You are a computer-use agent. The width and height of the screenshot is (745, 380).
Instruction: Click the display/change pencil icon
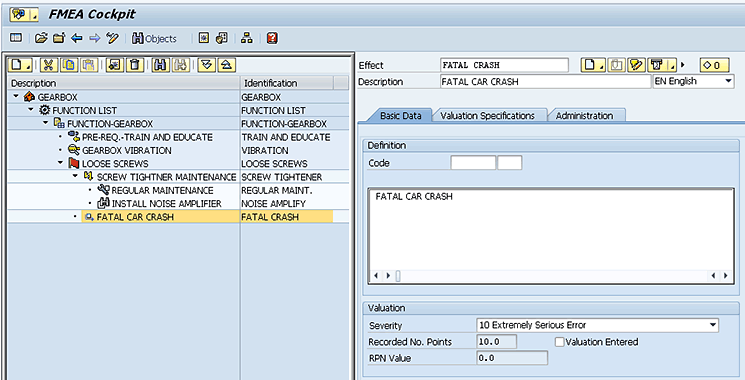point(112,38)
